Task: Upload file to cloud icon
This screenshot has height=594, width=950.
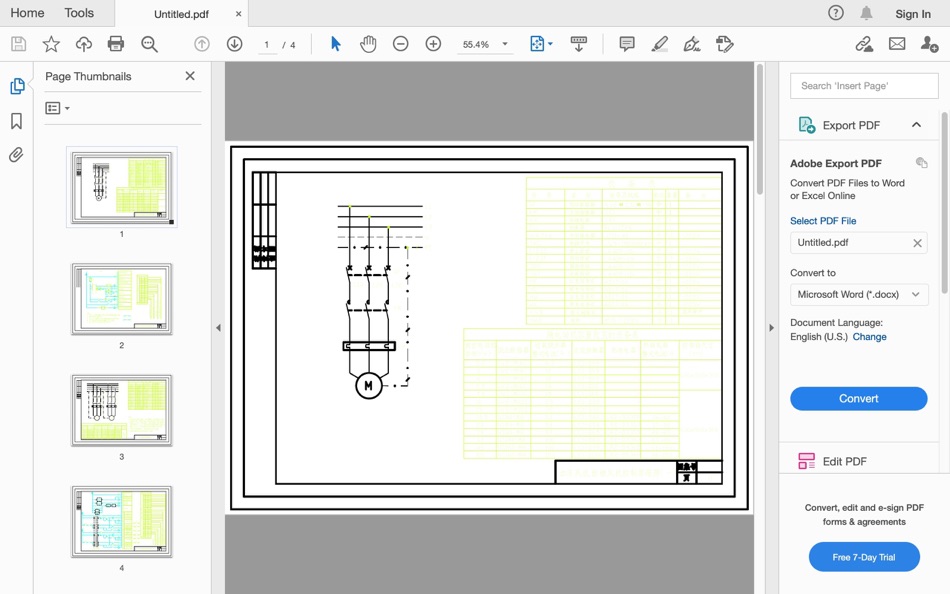Action: [84, 44]
